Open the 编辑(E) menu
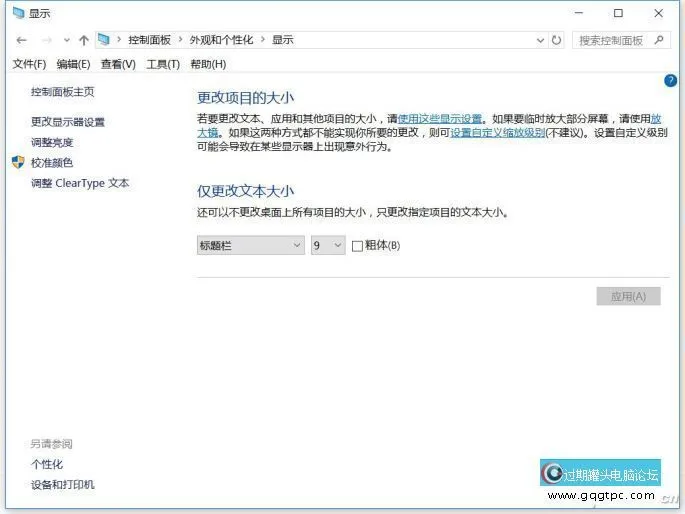The image size is (685, 514). click(x=73, y=65)
